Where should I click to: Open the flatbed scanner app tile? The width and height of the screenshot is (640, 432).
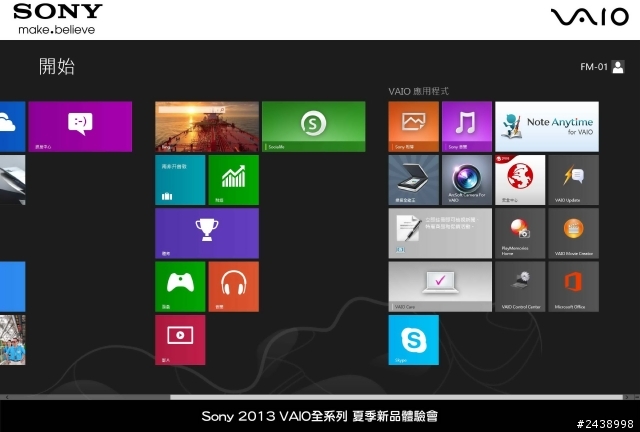413,180
